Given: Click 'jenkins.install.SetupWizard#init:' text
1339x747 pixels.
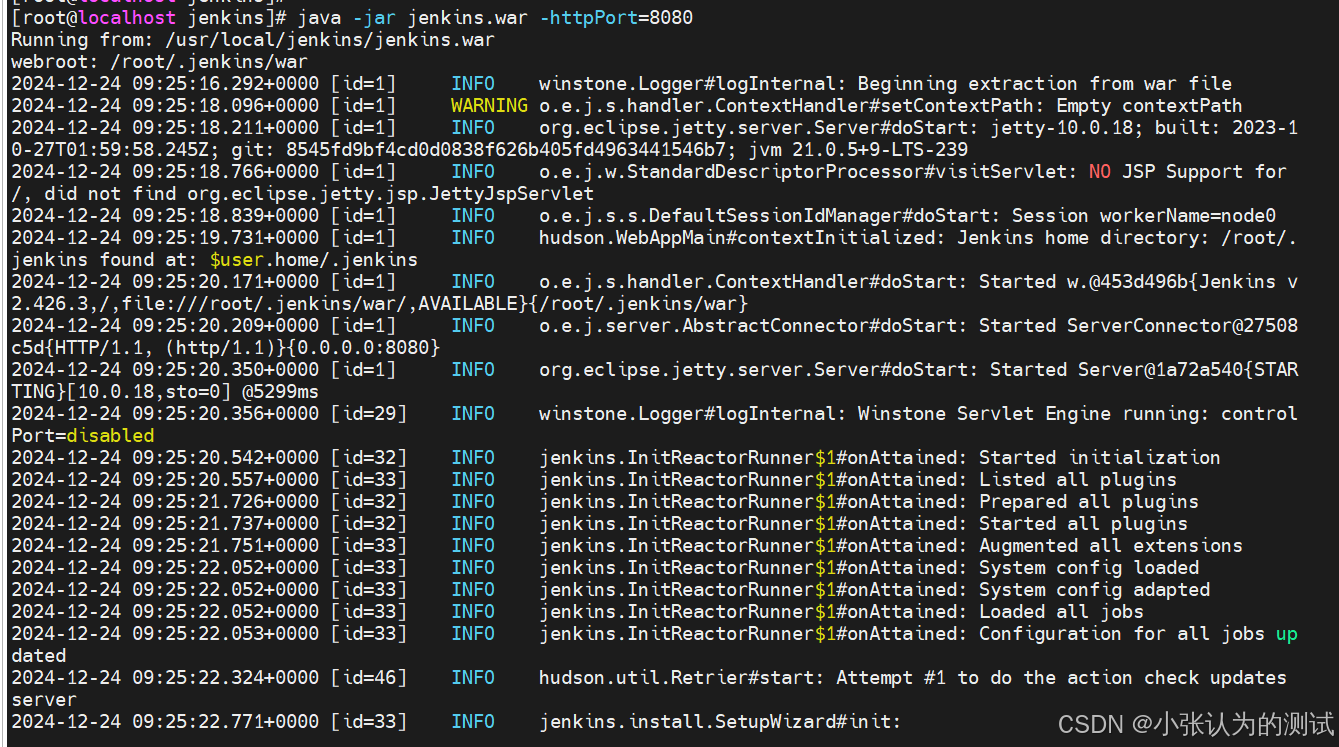Looking at the screenshot, I should (720, 722).
